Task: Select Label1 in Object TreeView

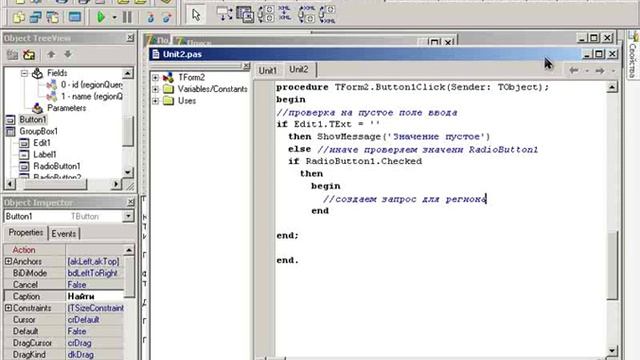Action: coord(44,155)
